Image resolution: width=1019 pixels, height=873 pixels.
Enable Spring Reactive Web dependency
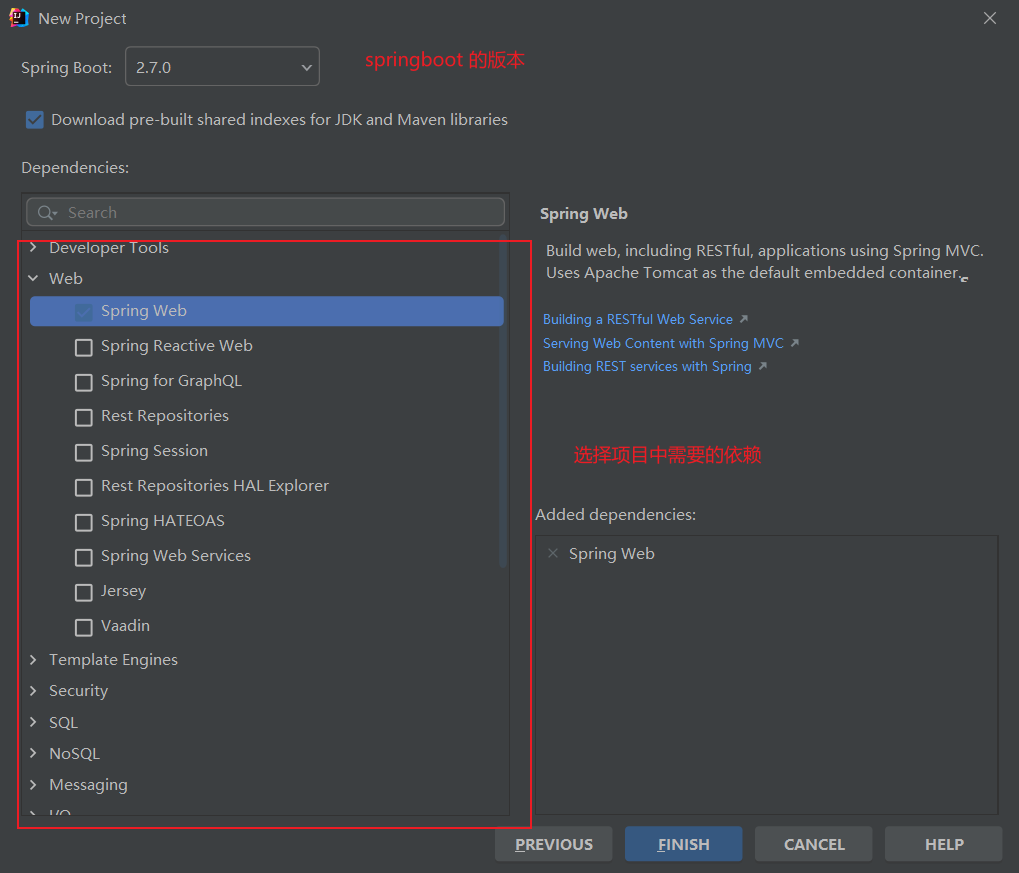point(84,347)
